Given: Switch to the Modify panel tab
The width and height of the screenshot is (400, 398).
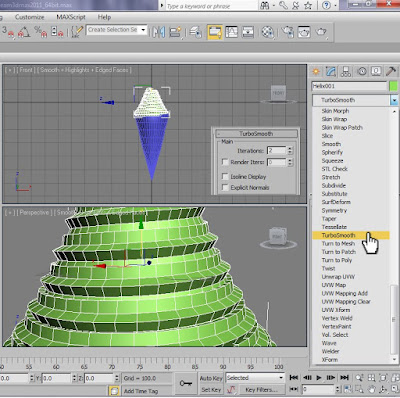Looking at the screenshot, I should pyautogui.click(x=331, y=71).
